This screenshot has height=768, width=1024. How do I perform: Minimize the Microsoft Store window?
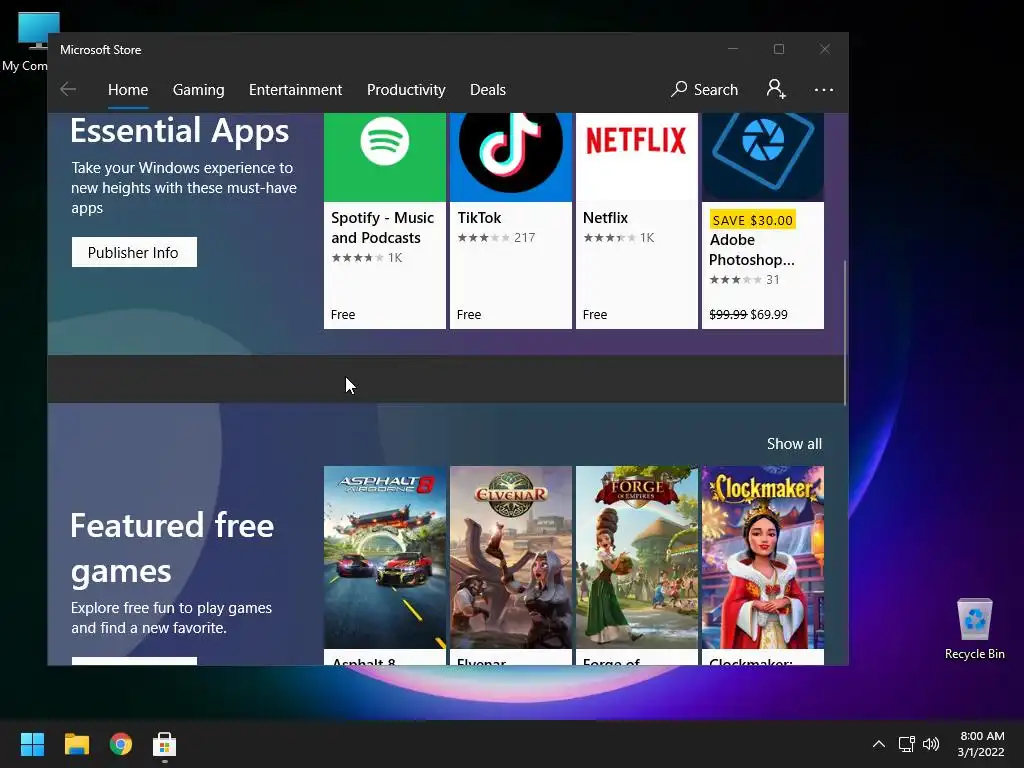coord(733,49)
